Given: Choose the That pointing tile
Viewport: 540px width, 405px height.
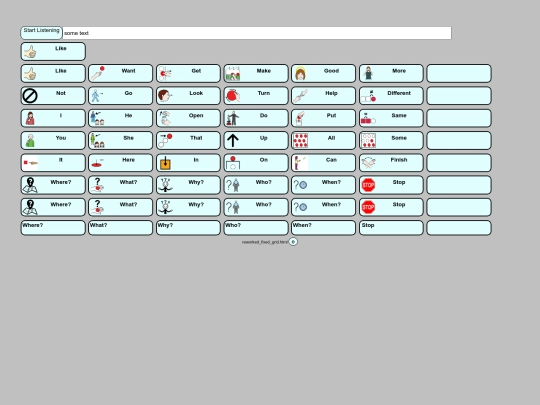Looking at the screenshot, I should tap(188, 141).
